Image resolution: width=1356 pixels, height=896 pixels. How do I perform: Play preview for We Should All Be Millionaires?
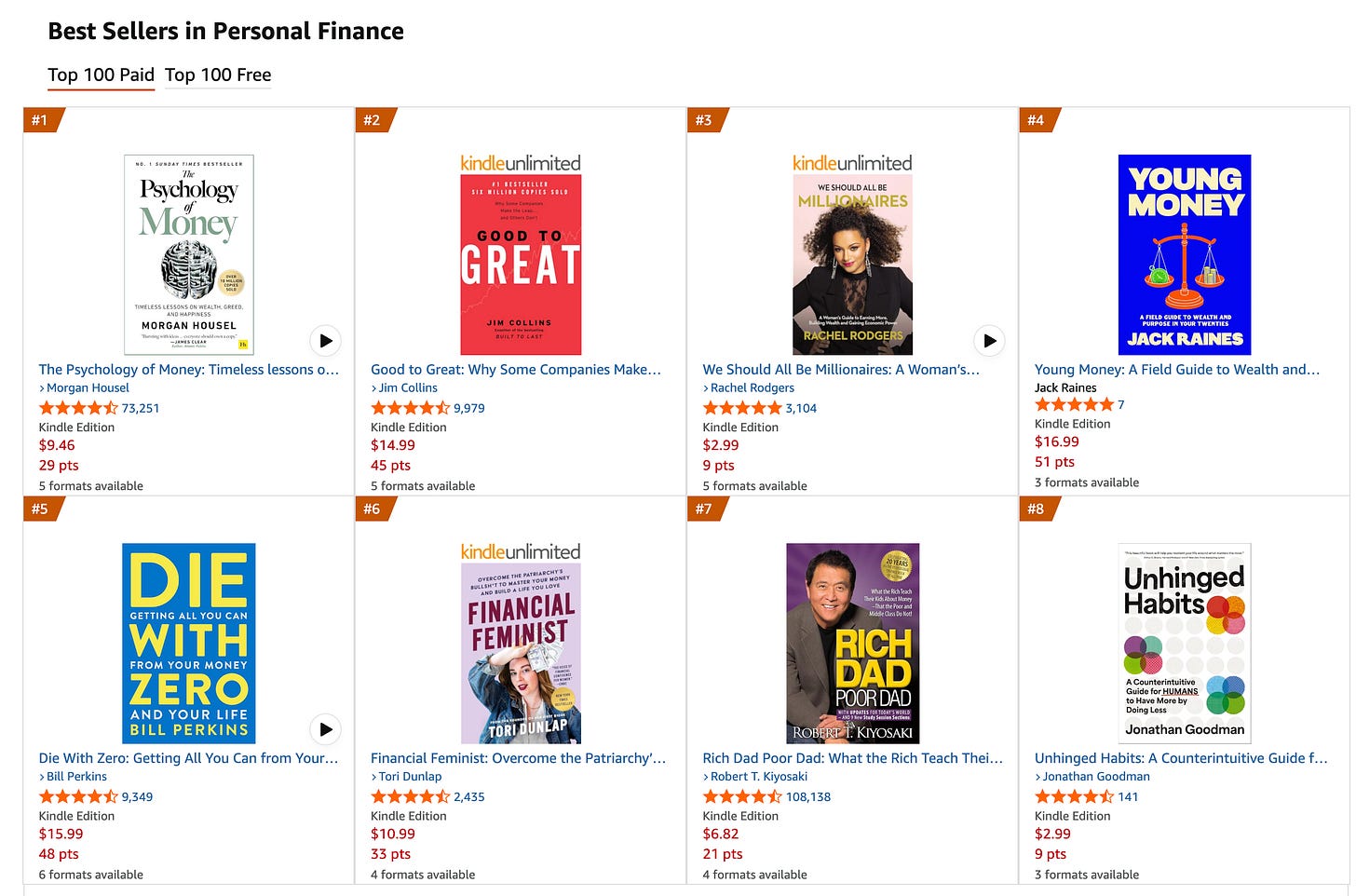click(x=989, y=341)
